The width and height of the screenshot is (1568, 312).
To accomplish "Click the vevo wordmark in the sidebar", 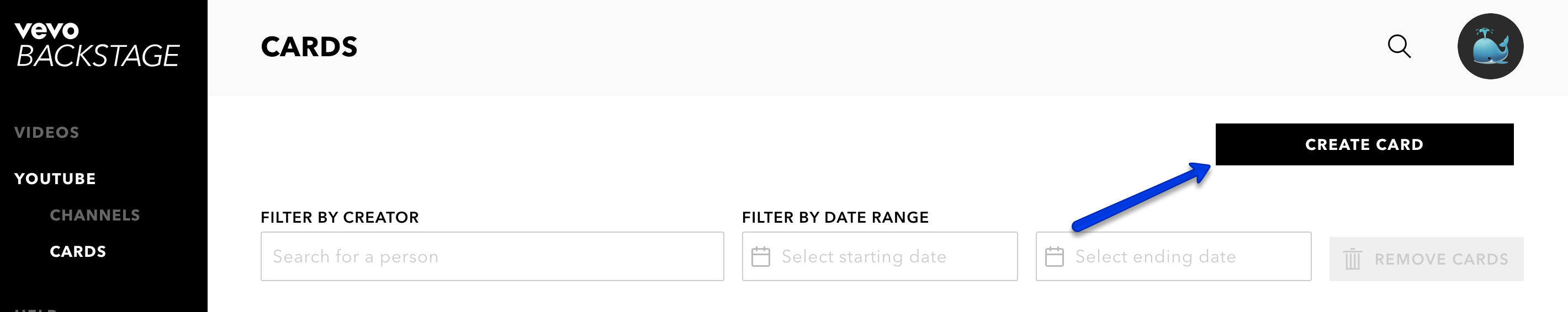I will [46, 30].
